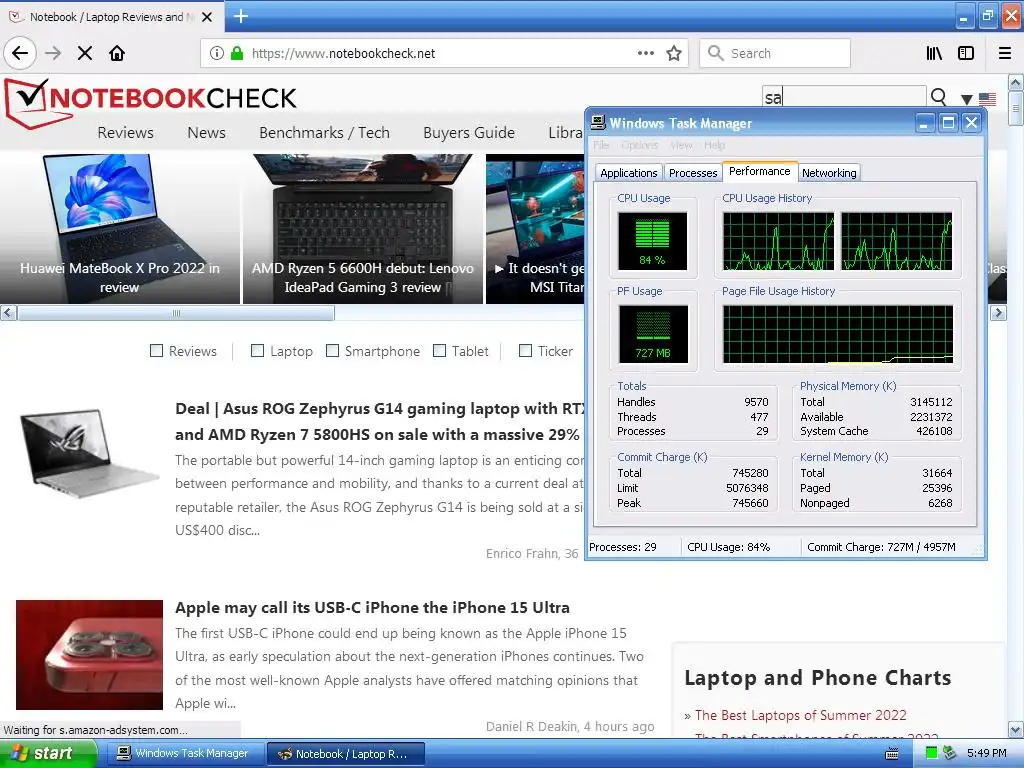Expand the dropdown arrow beside site search
1024x768 pixels.
967,99
